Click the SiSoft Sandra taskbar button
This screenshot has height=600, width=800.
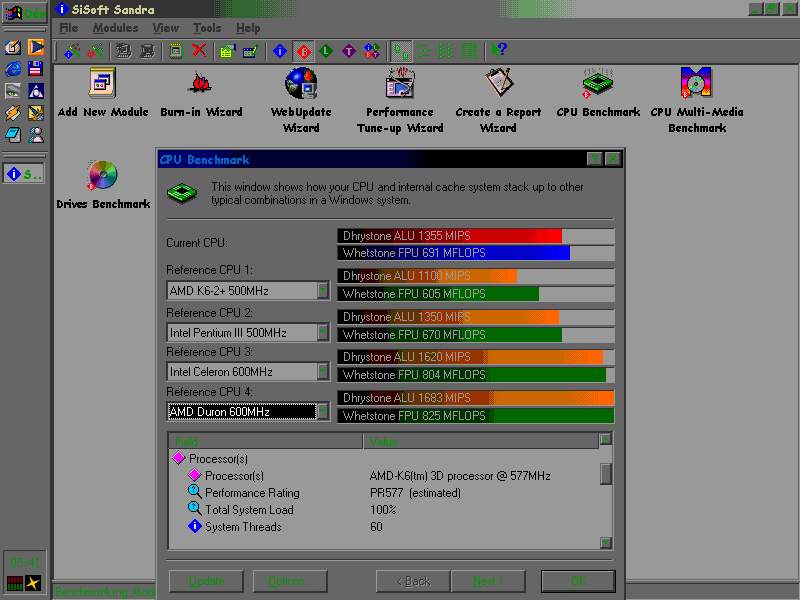23,174
